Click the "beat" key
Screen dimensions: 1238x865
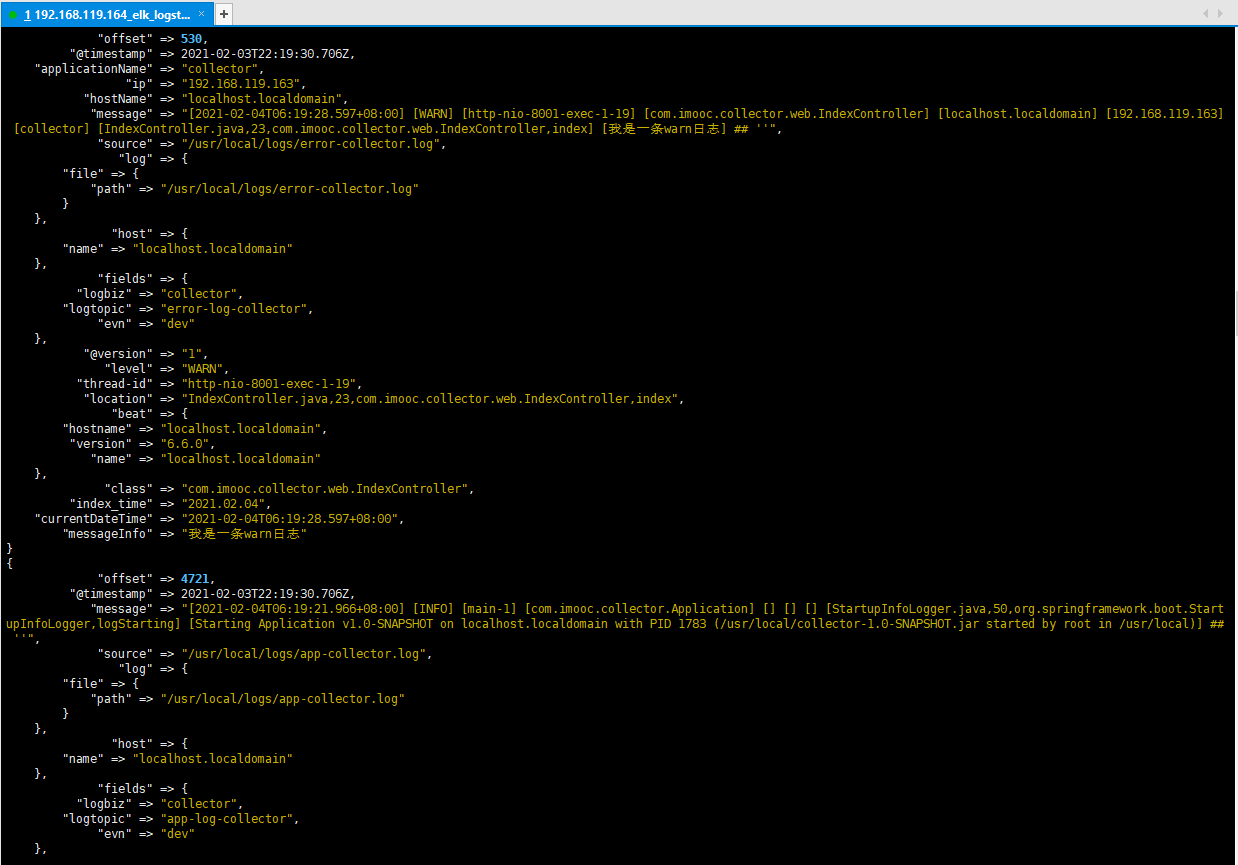(132, 414)
